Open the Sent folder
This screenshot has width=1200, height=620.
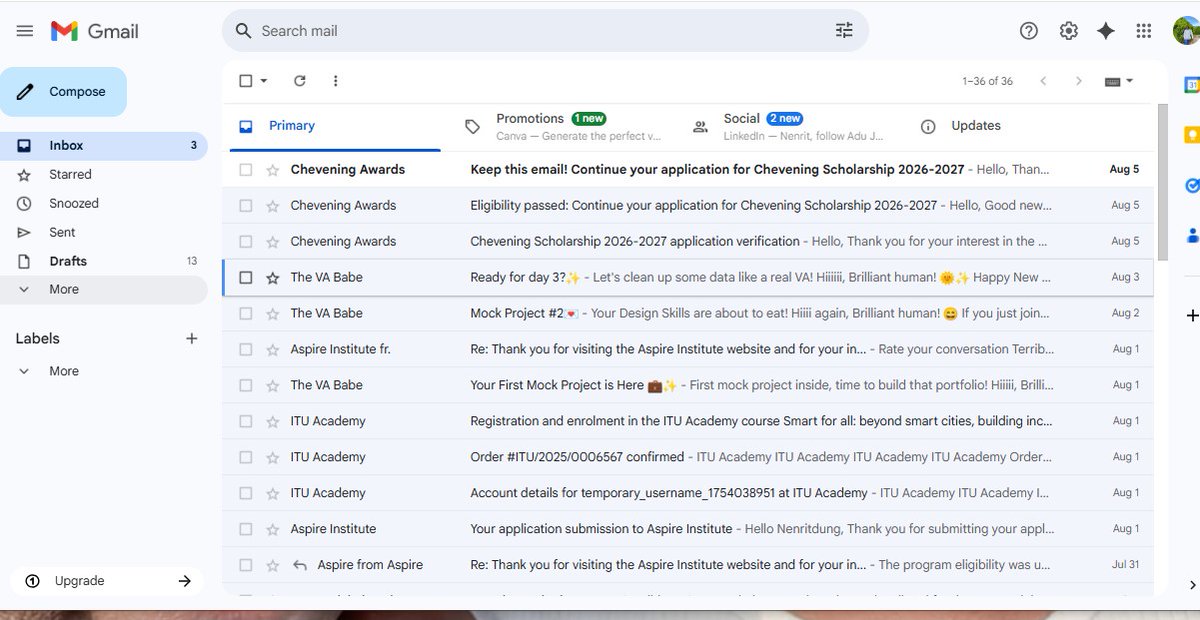(x=104, y=233)
